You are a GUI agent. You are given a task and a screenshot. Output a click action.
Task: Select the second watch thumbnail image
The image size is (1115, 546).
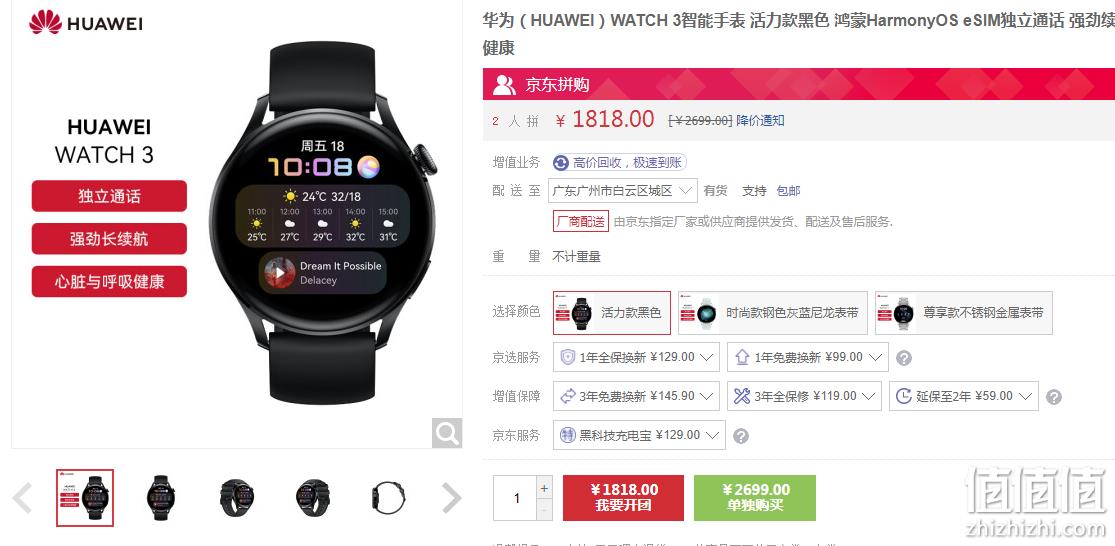coord(161,497)
